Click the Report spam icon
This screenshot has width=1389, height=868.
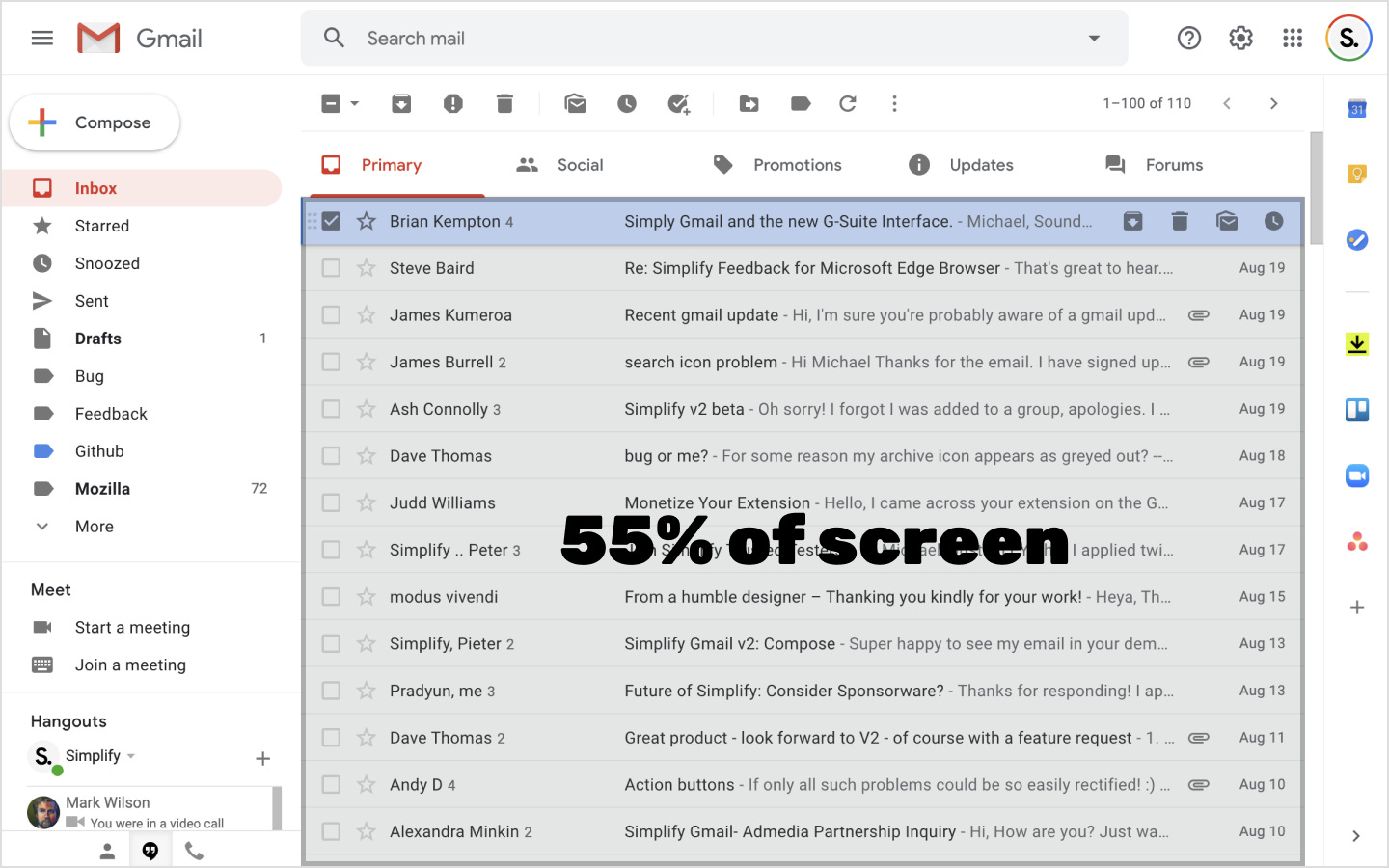[x=452, y=103]
